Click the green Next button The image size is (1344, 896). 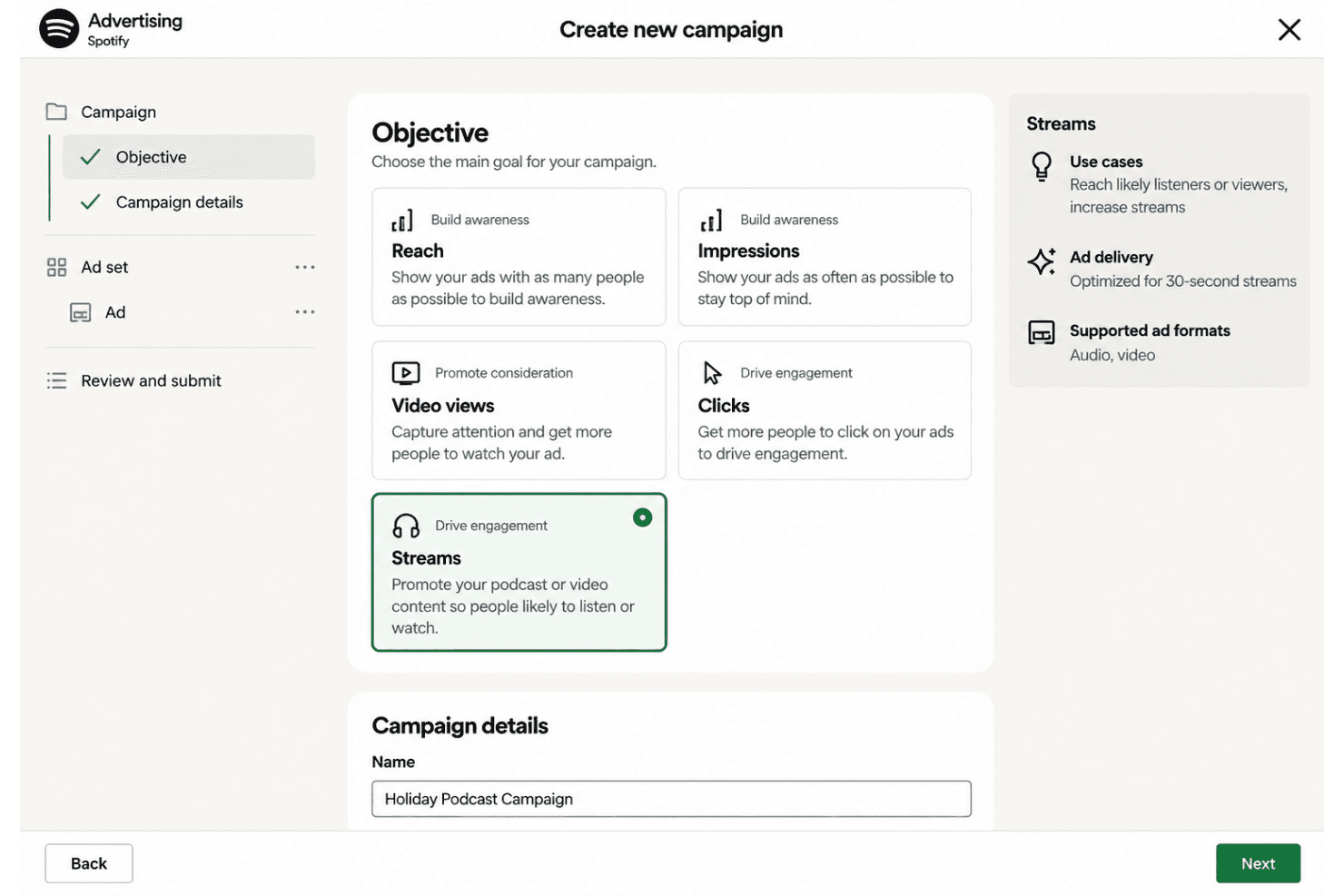coord(1258,863)
